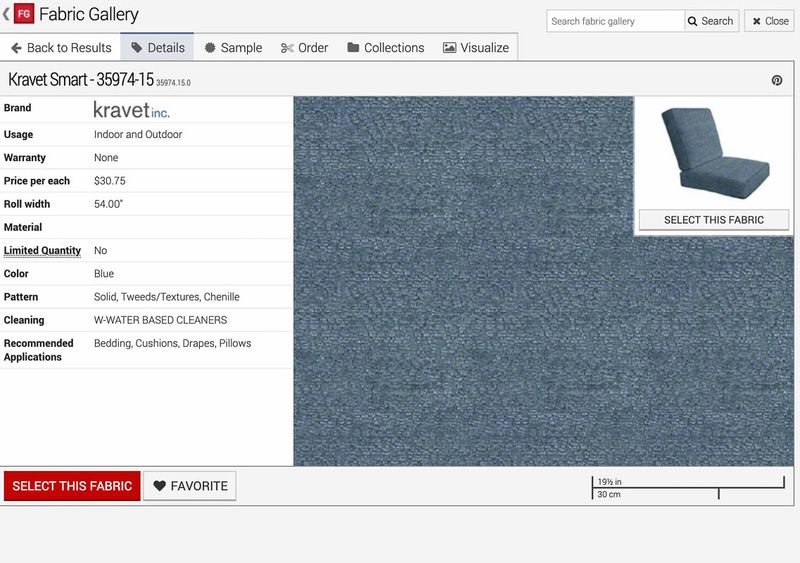Click the FG Fabric Gallery logo icon
800x563 pixels.
[x=23, y=14]
